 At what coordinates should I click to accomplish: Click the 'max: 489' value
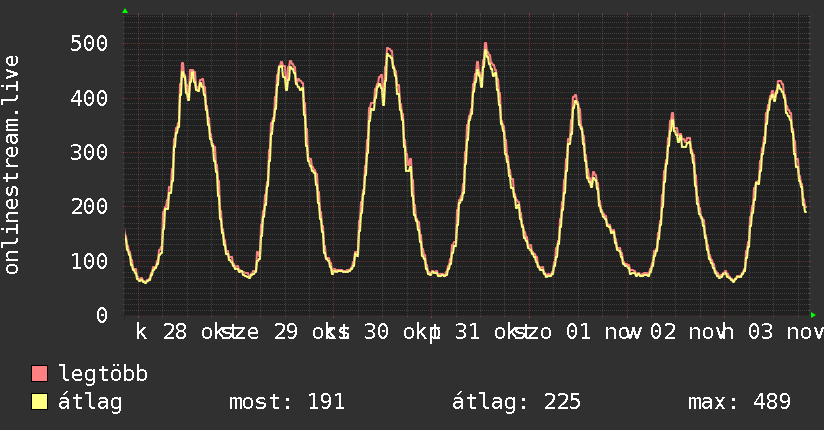tap(739, 402)
